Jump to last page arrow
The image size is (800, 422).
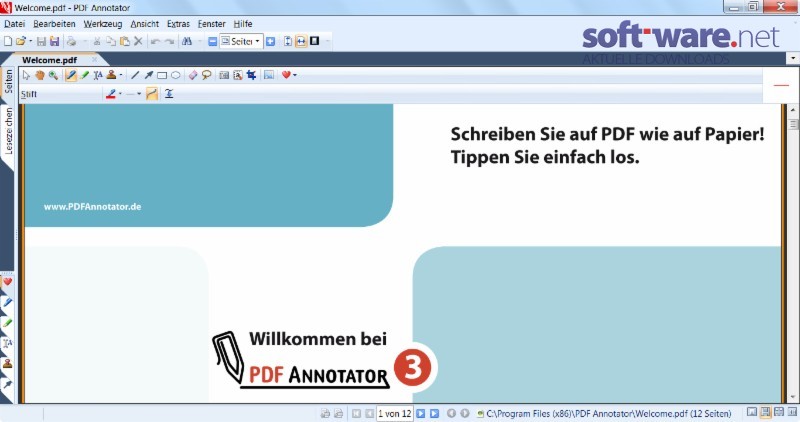click(434, 413)
